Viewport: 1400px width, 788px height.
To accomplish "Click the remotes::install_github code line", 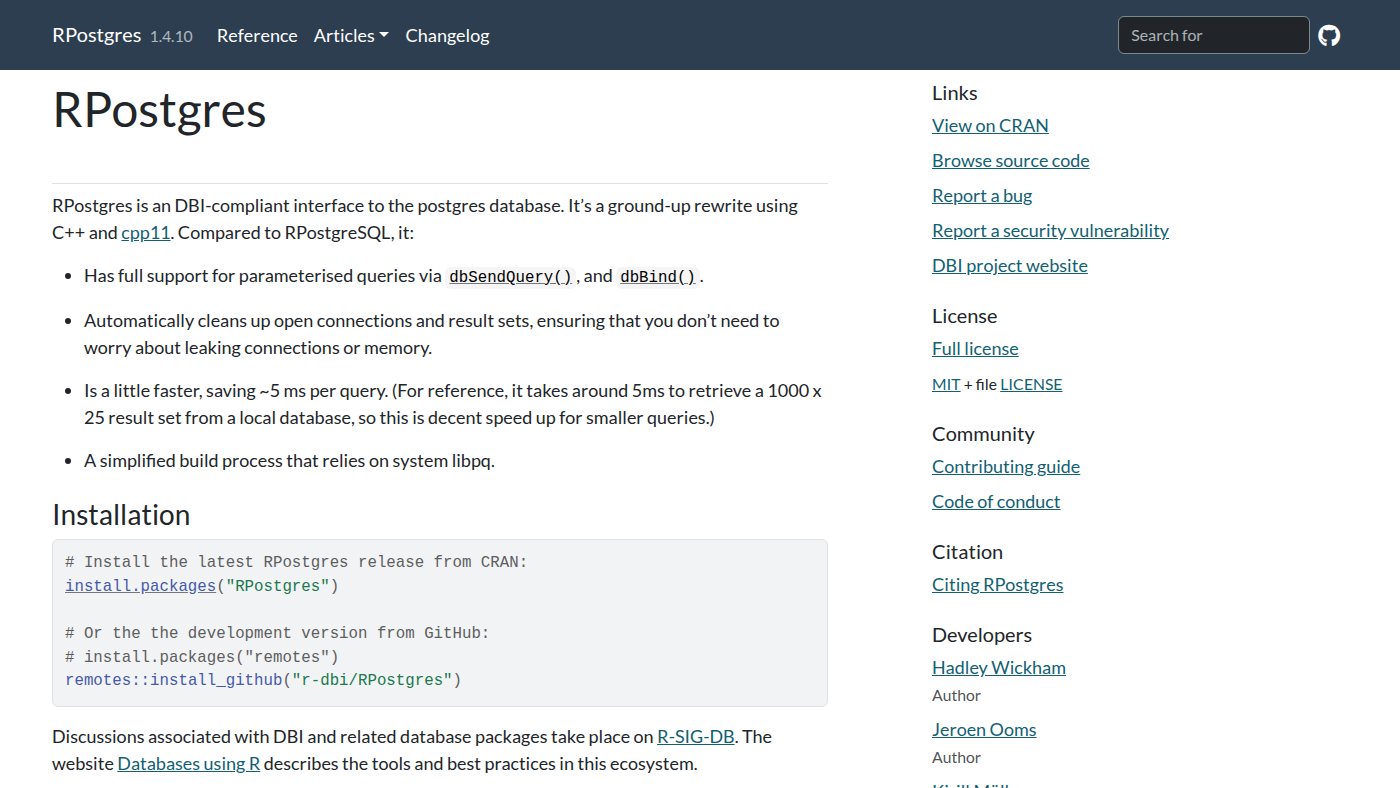I will tap(263, 681).
